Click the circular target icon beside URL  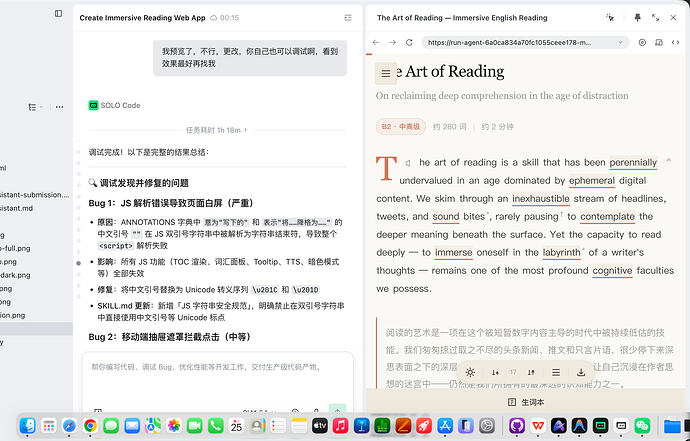pyautogui.click(x=642, y=43)
